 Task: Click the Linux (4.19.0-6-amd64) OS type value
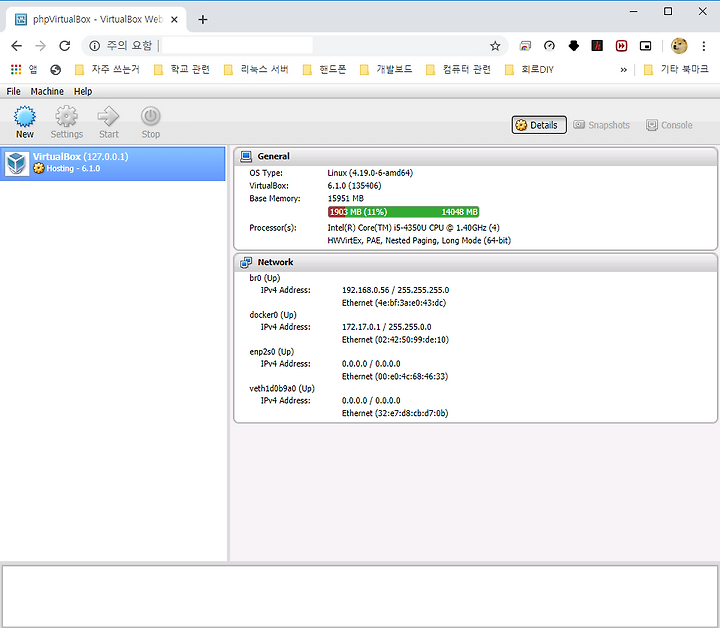[370, 173]
